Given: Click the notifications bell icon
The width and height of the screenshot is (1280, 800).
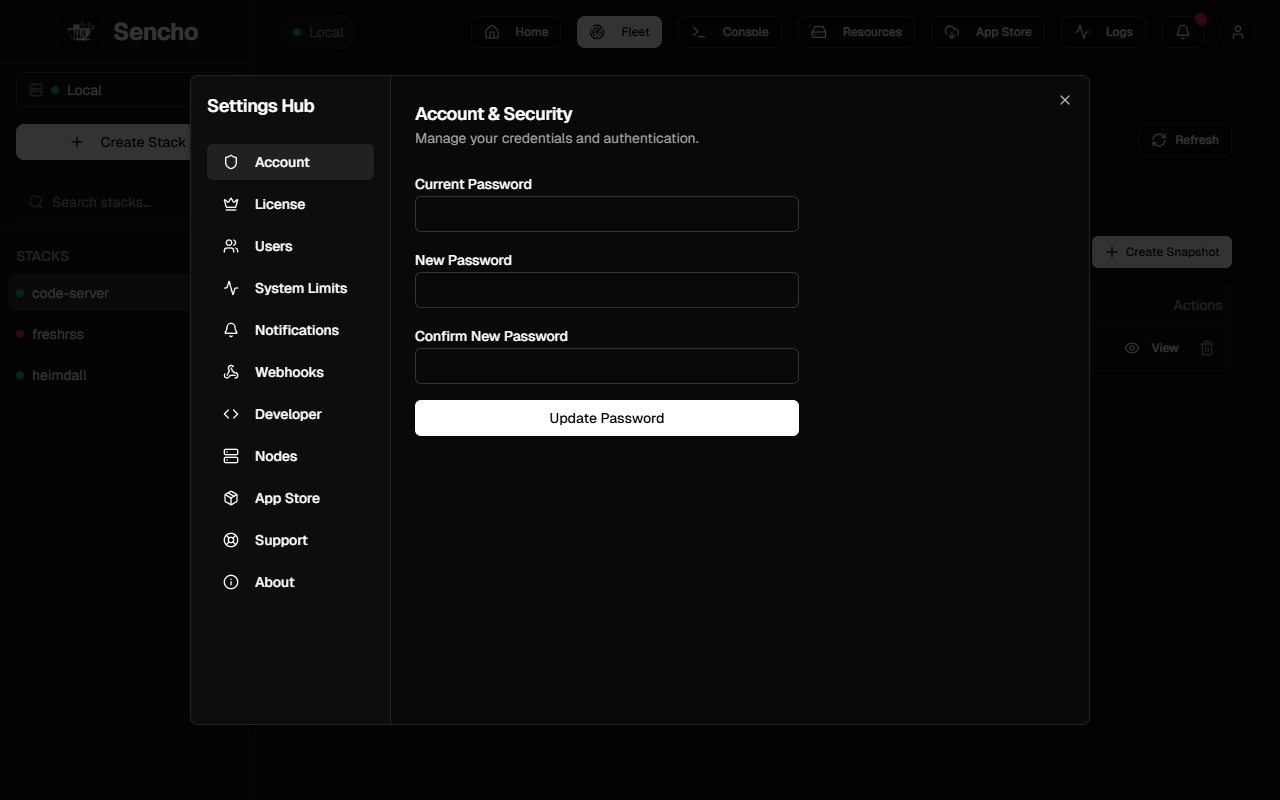Looking at the screenshot, I should tap(1183, 32).
